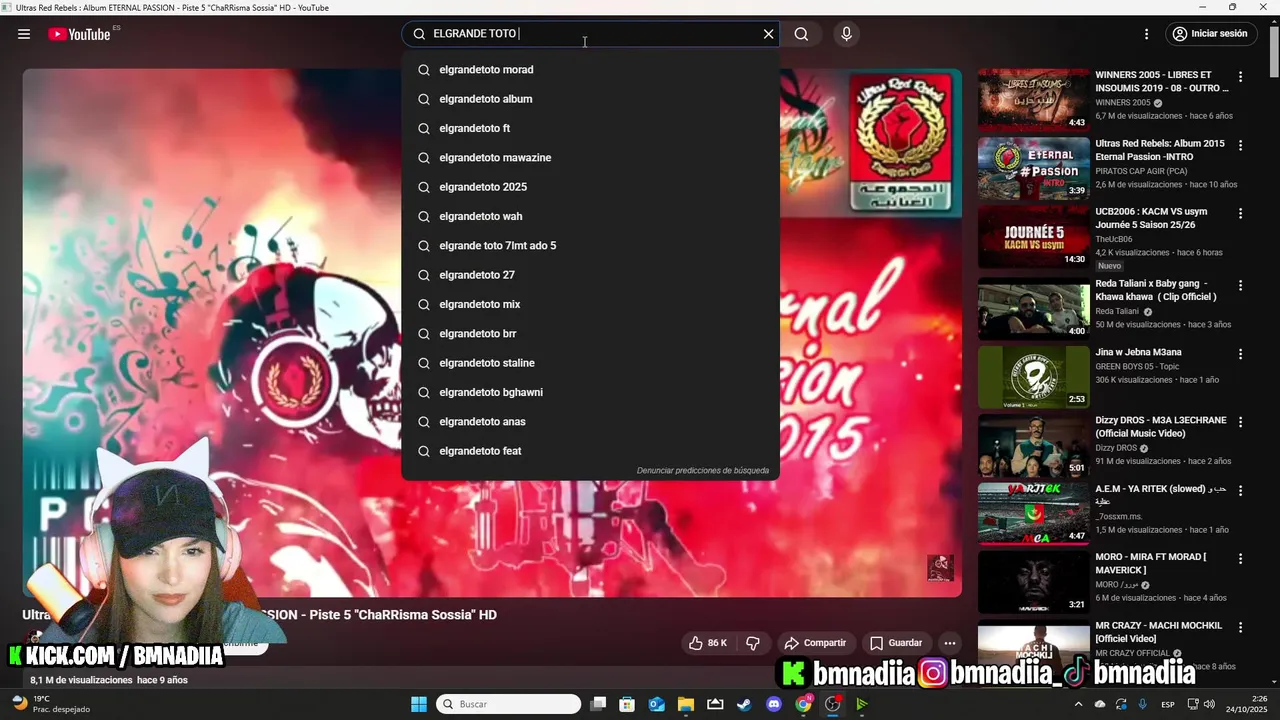Focus the search field containing ELGRANDE TOTO

point(590,34)
